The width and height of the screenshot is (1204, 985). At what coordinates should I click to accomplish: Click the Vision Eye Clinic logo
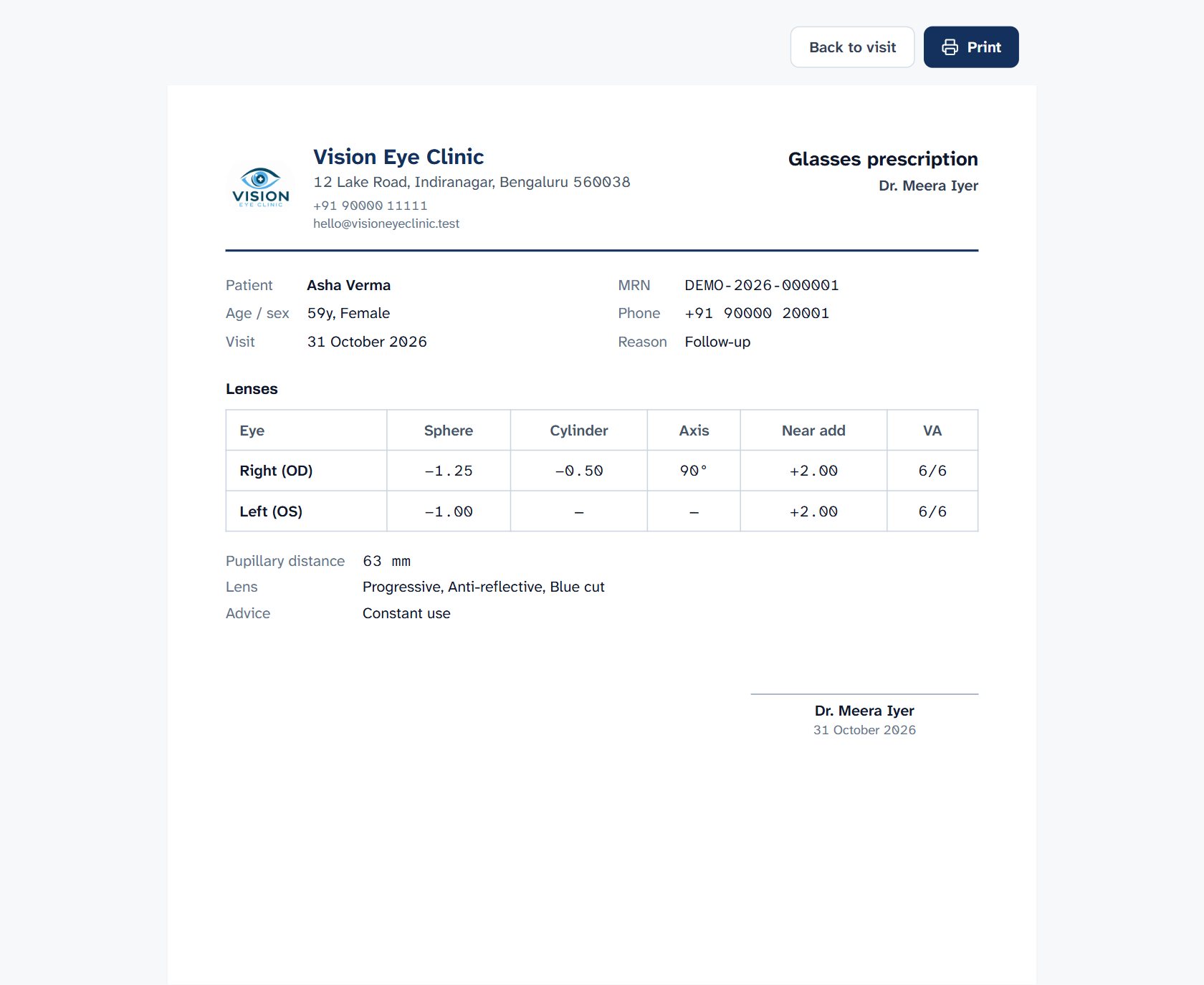click(261, 187)
